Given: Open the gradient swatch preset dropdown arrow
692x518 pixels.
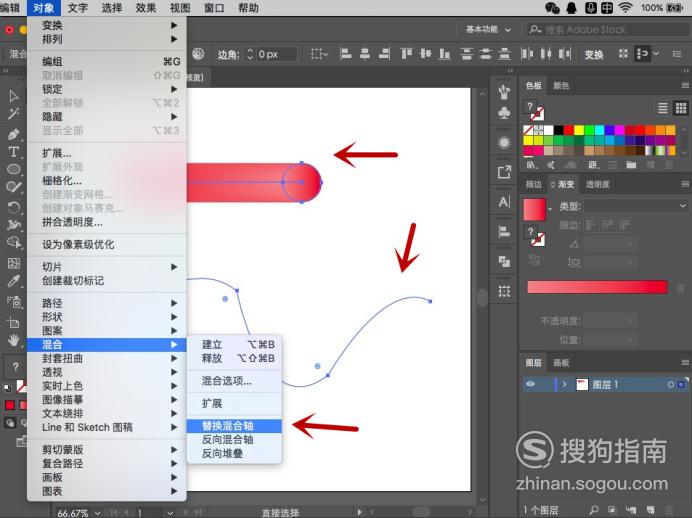Looking at the screenshot, I should coord(550,209).
